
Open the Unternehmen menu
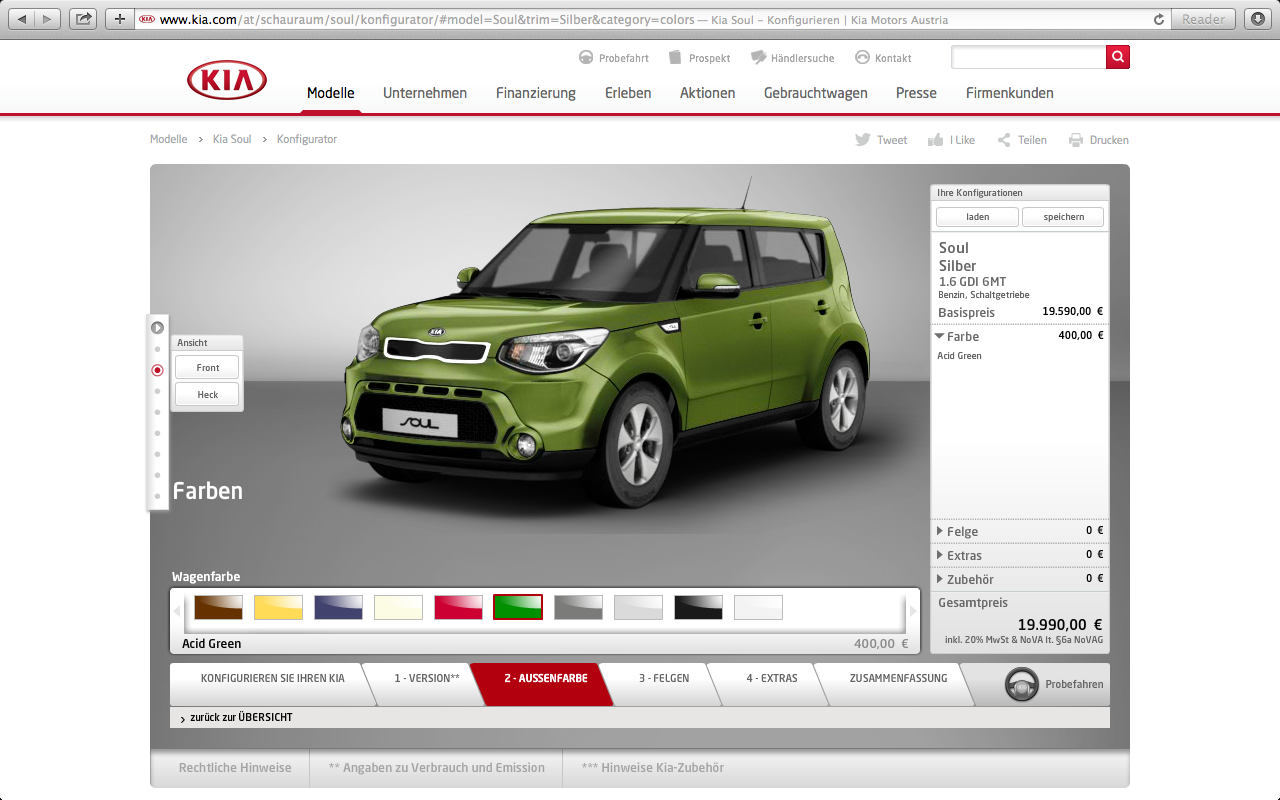coord(425,93)
